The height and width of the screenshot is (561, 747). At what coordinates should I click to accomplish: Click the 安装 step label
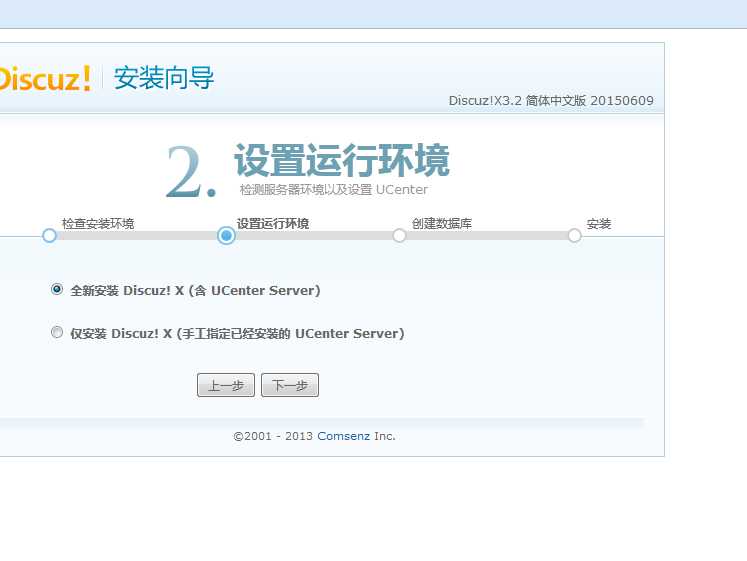pos(599,223)
